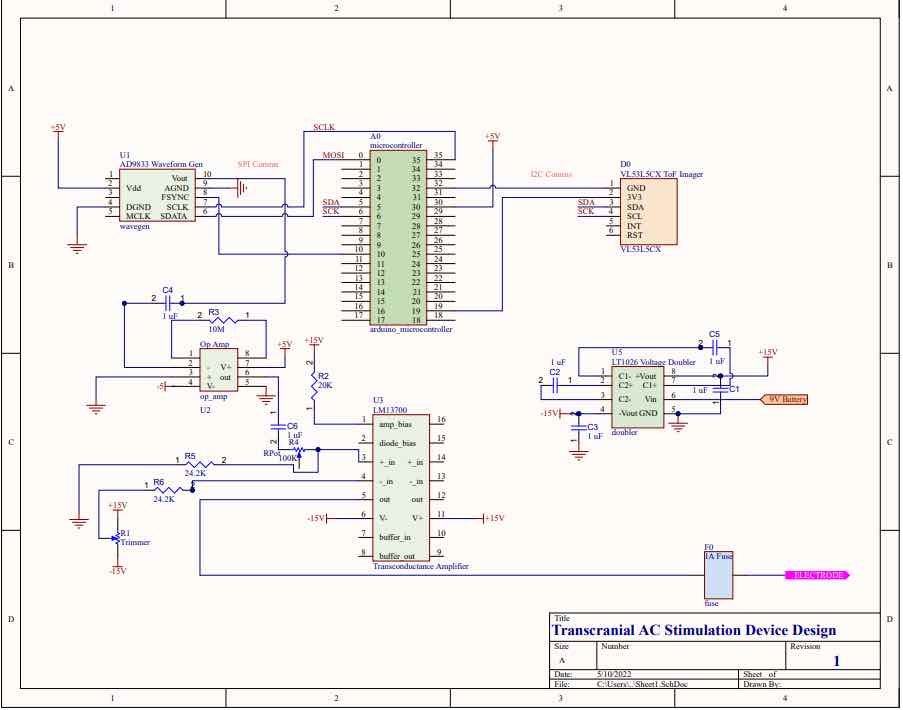Select the 9V Battery port symbol
This screenshot has width=903, height=710.
point(784,399)
